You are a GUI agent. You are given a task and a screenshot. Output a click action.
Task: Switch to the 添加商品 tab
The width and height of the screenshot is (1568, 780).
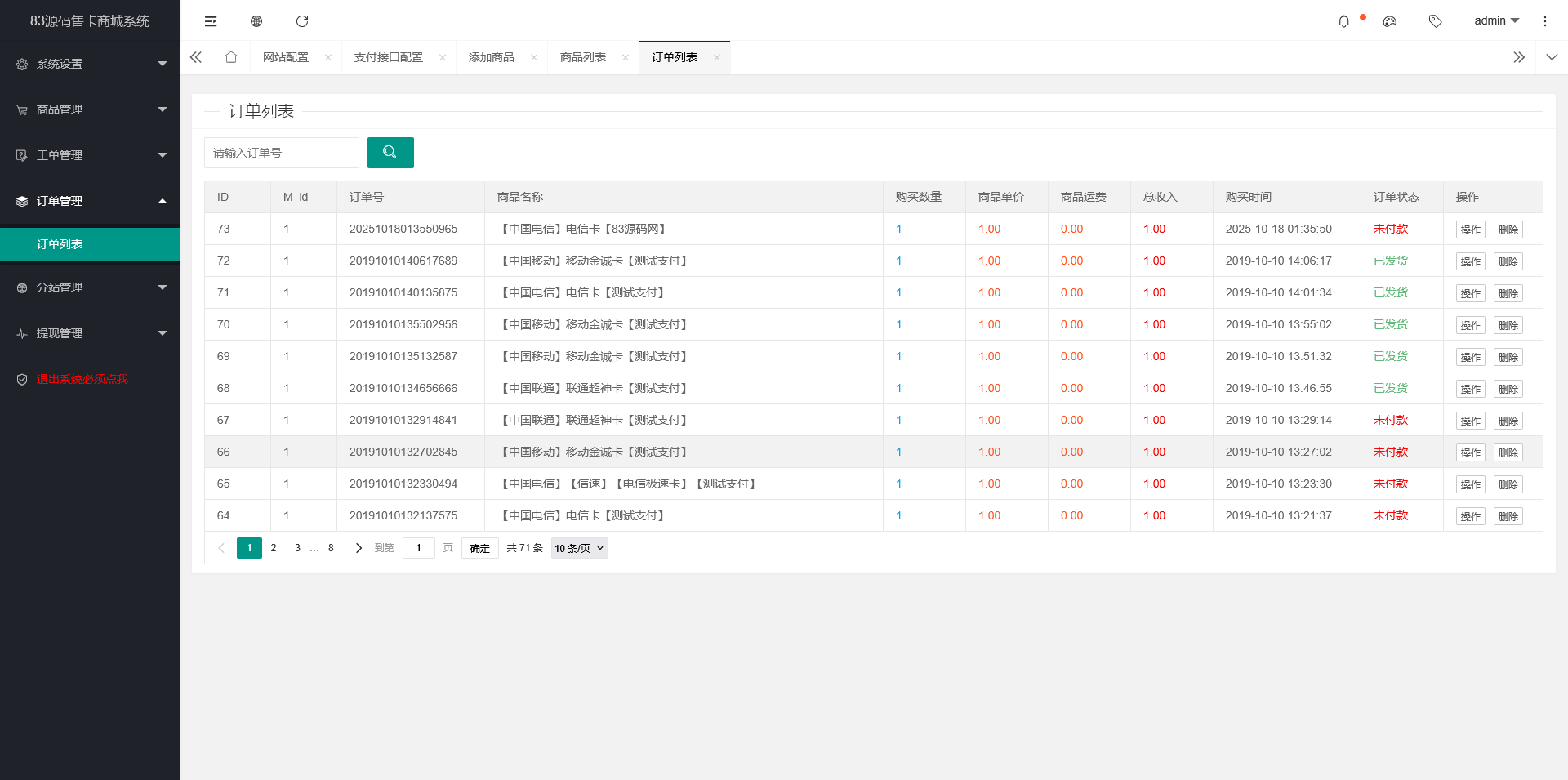tap(492, 57)
